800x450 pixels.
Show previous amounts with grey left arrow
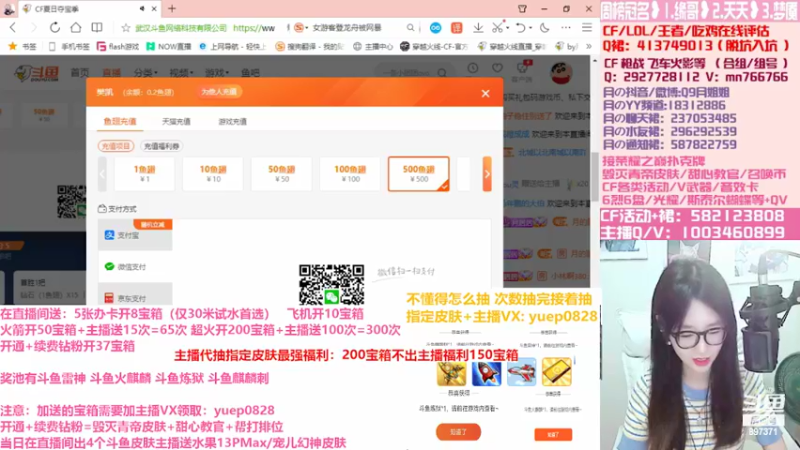pos(102,174)
